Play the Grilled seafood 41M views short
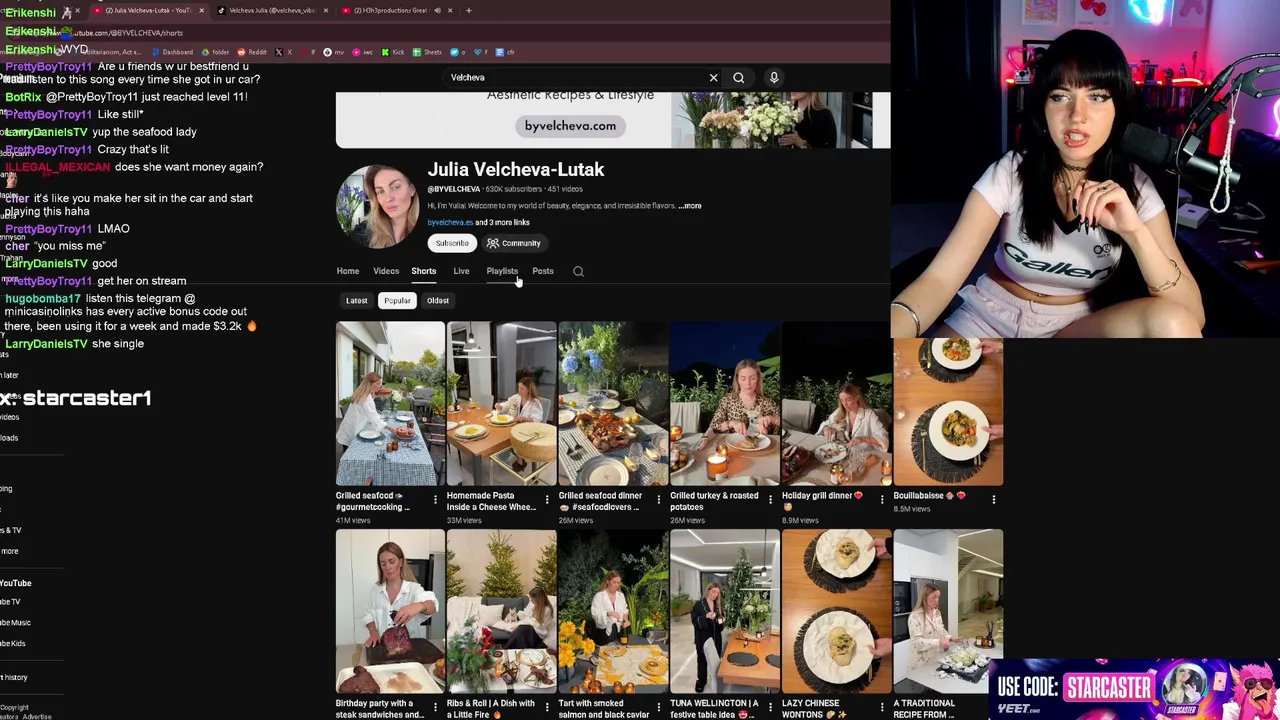 (390, 403)
